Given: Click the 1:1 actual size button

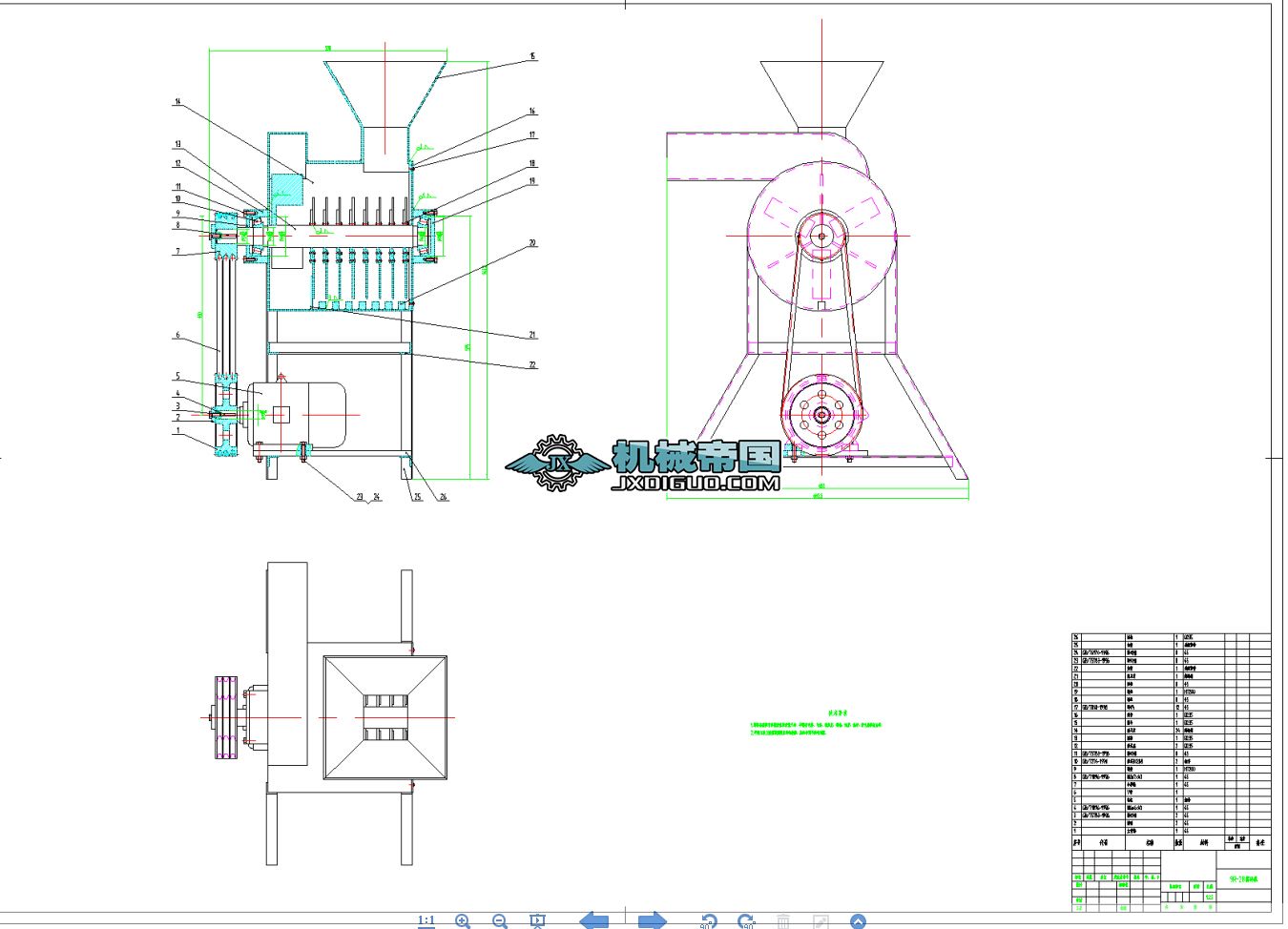Looking at the screenshot, I should [426, 920].
